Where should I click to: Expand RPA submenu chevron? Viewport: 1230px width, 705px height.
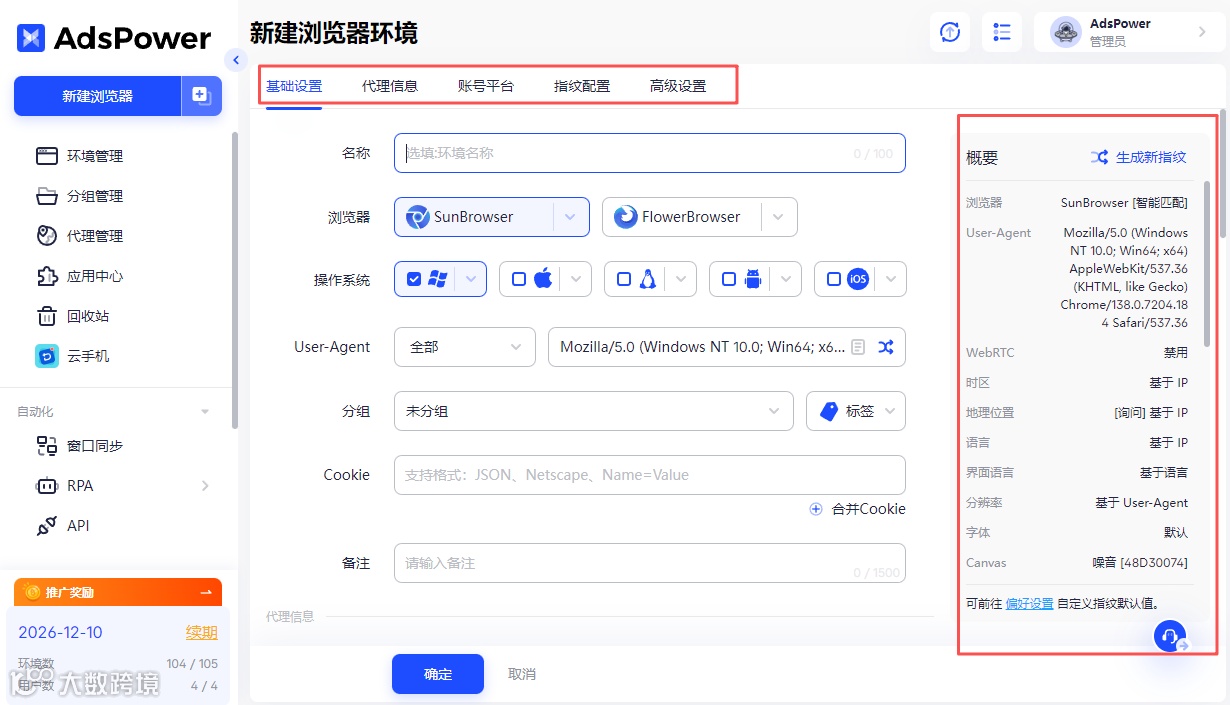[205, 486]
